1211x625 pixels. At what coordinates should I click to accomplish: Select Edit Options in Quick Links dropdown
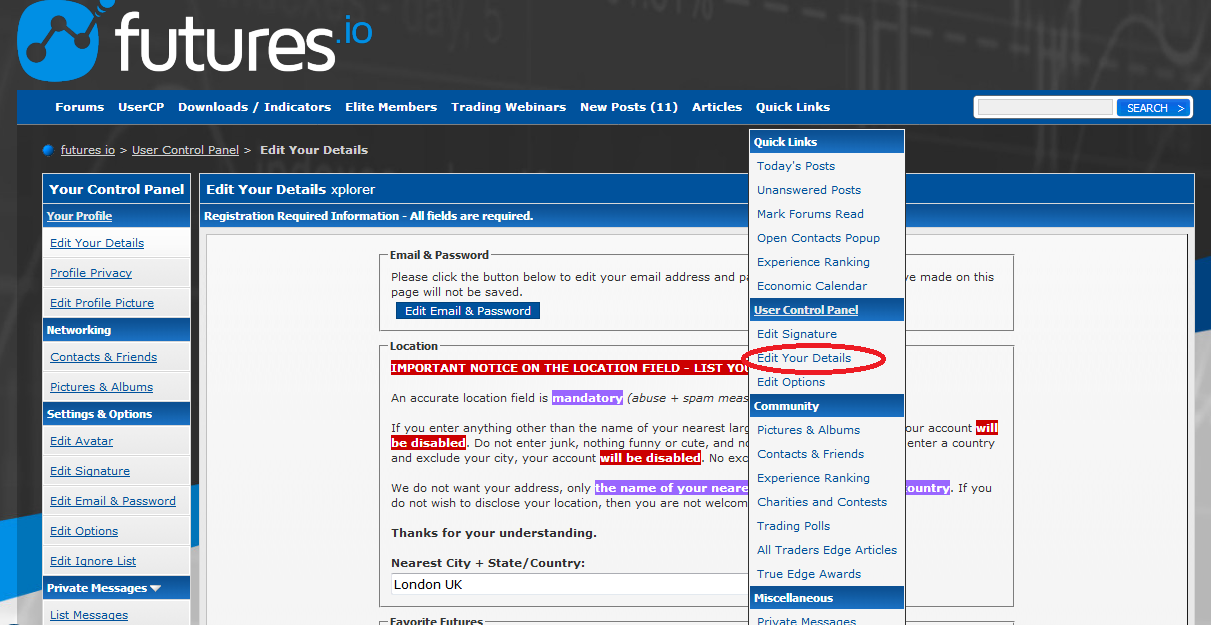[791, 382]
